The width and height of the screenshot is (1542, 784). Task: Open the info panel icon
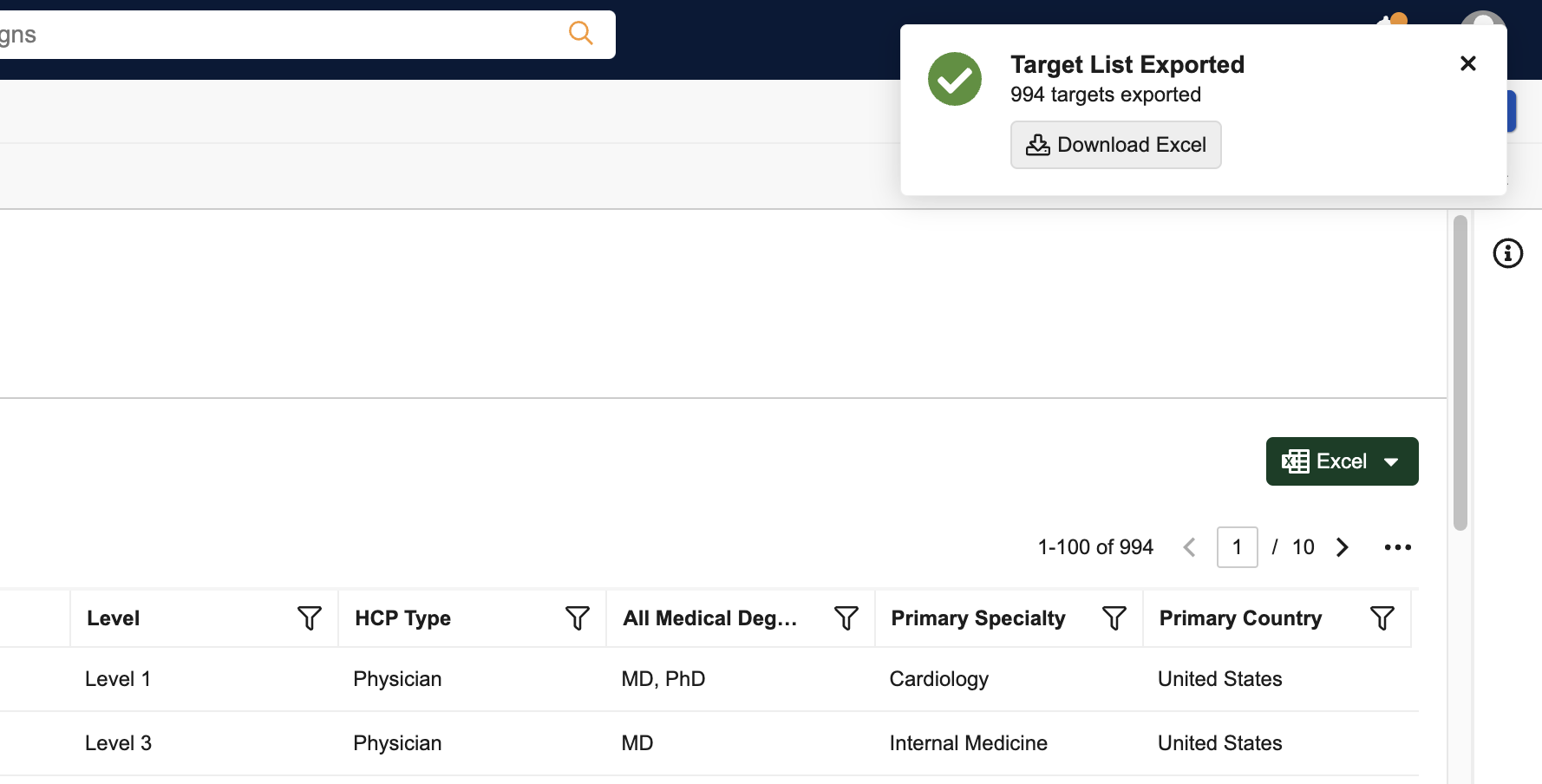[x=1507, y=253]
